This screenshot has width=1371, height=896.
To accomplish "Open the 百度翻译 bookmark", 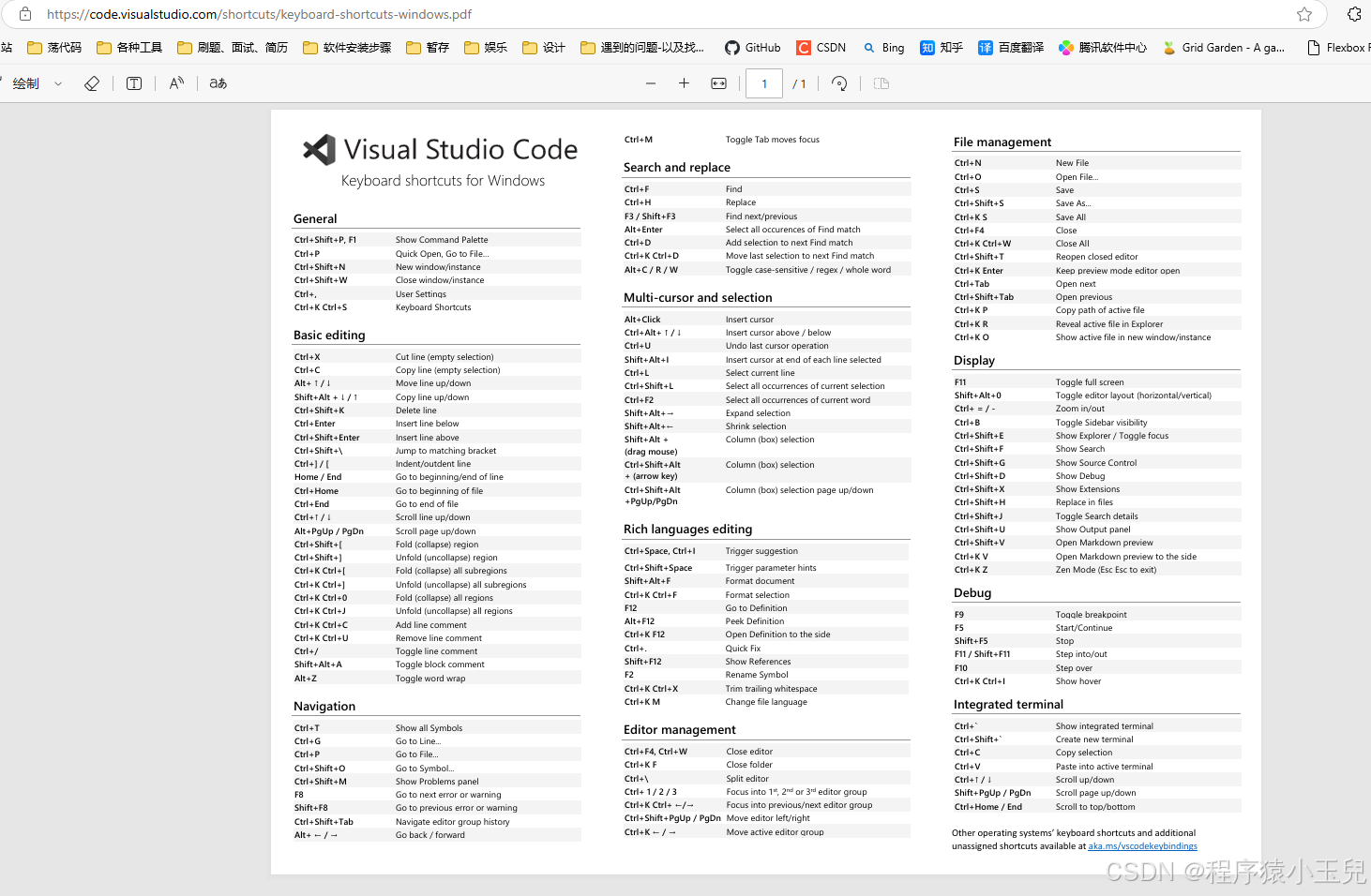I will coord(1011,48).
